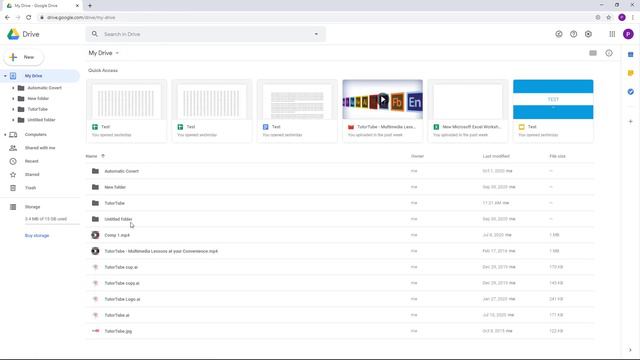The image size is (640, 360).
Task: Click the browser Back arrow
Action: coord(7,18)
